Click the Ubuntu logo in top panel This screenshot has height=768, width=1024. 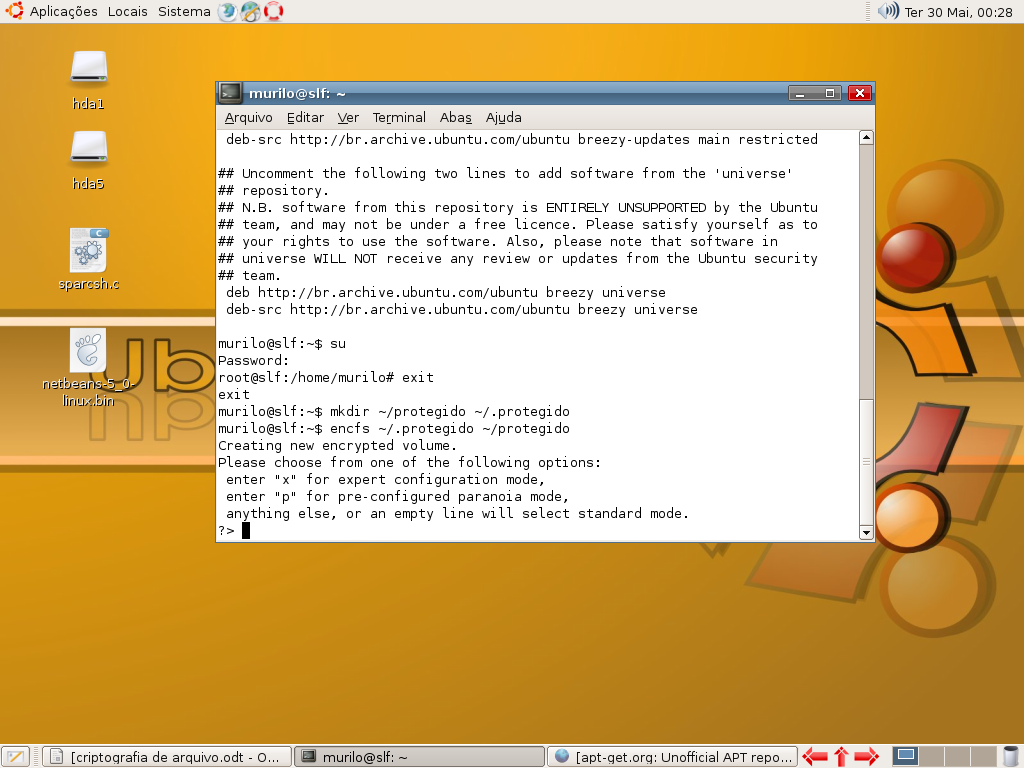14,11
